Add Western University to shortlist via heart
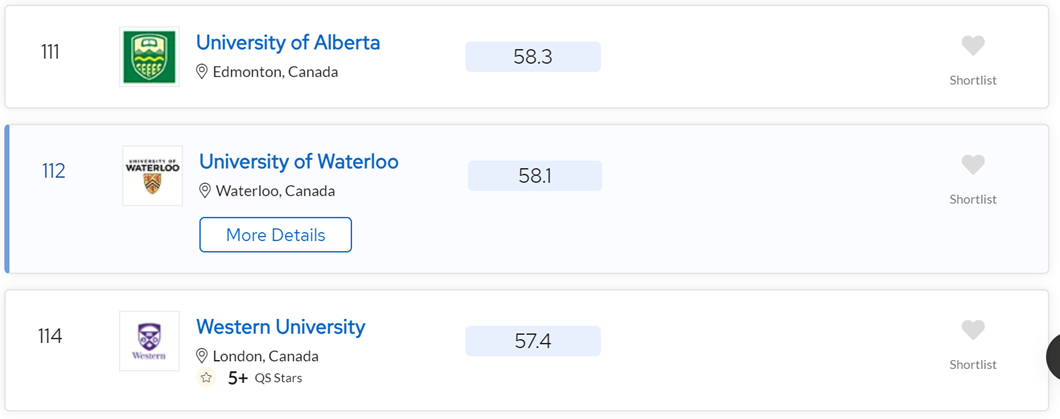The height and width of the screenshot is (419, 1060). [x=973, y=330]
